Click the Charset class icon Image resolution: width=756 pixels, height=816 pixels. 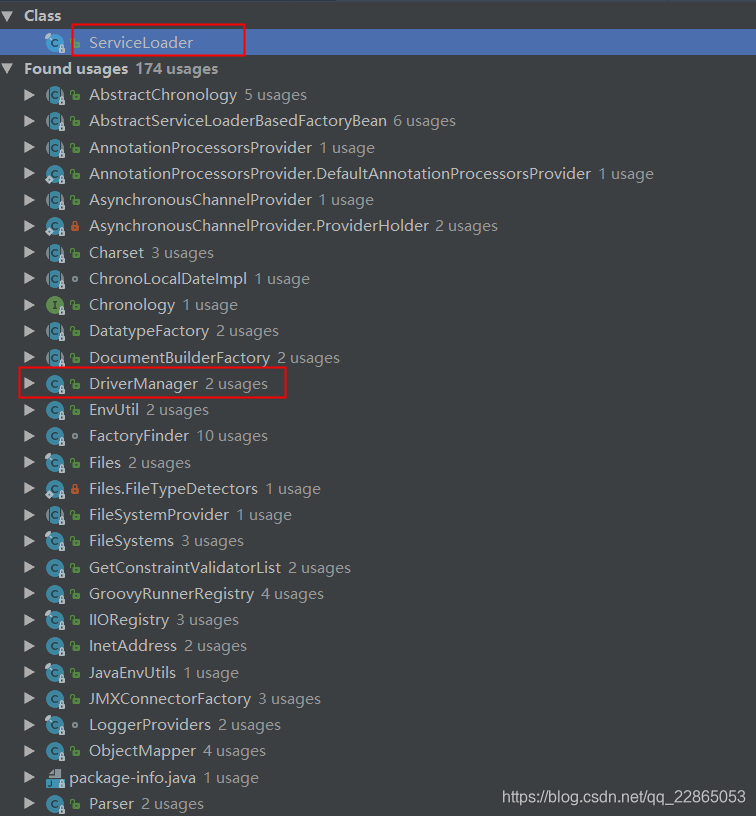55,253
